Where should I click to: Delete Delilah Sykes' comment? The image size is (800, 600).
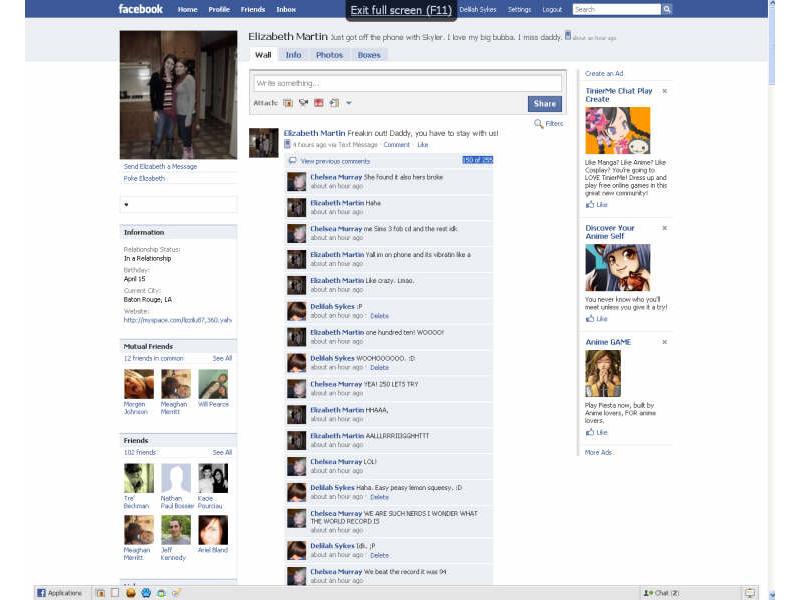coord(380,316)
